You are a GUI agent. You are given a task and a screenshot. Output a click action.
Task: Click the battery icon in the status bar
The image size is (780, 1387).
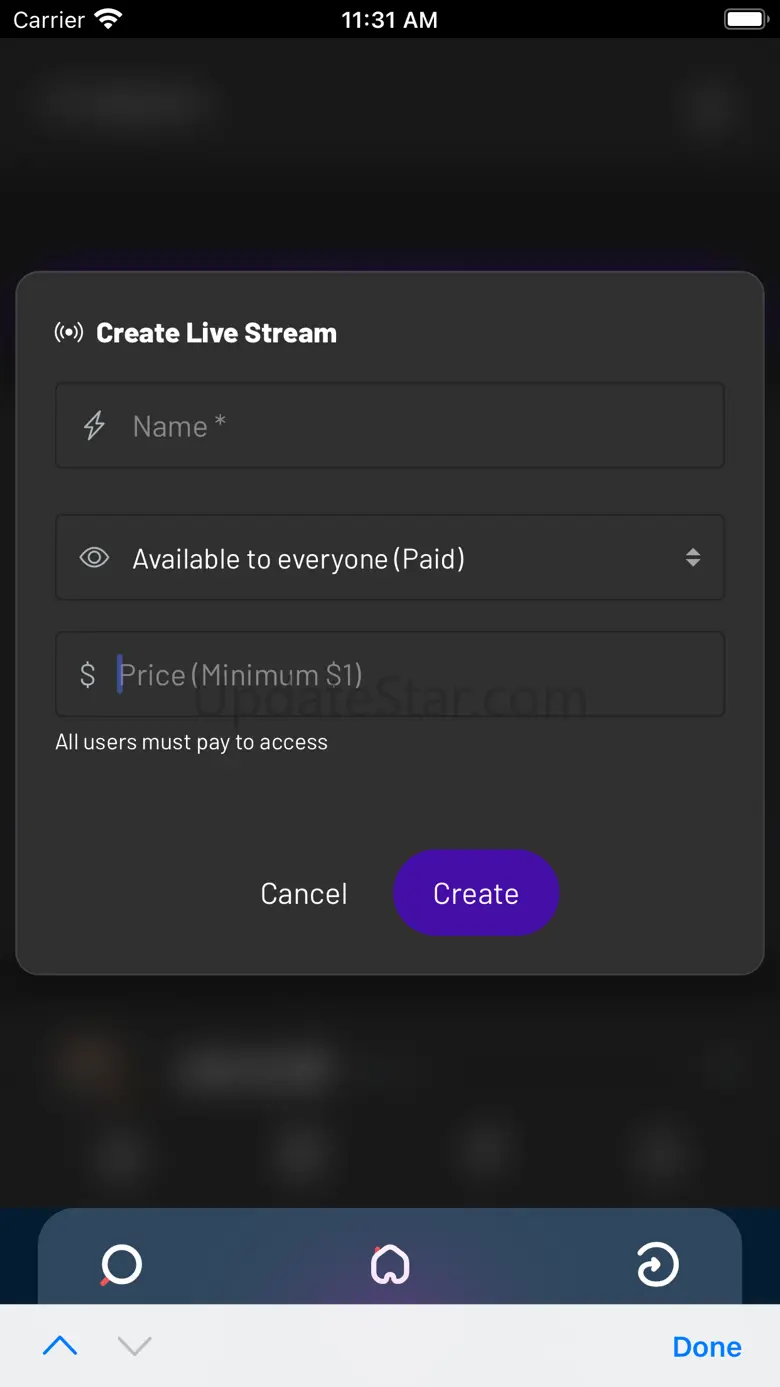(744, 19)
